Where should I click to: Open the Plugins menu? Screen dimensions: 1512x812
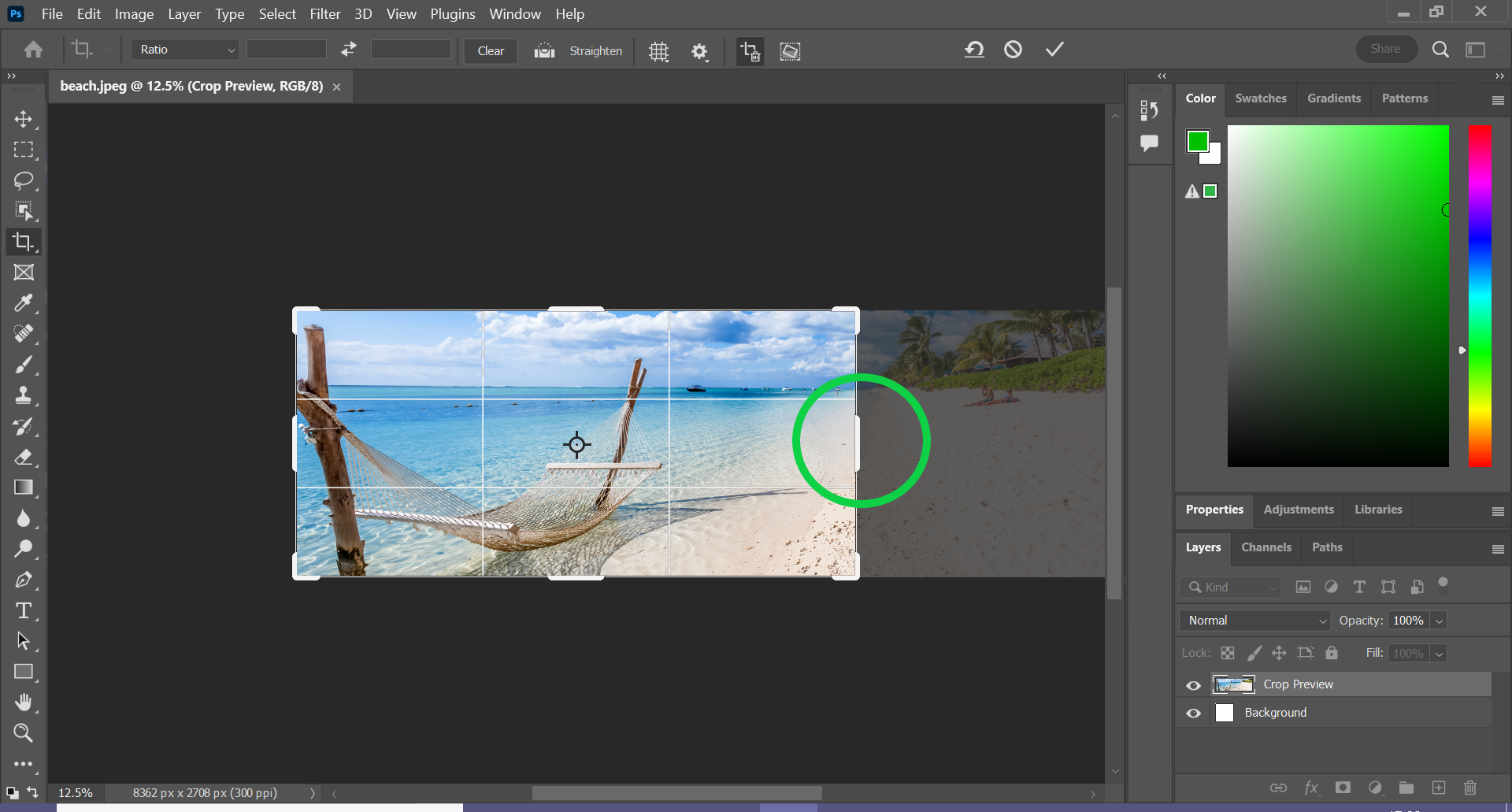453,14
